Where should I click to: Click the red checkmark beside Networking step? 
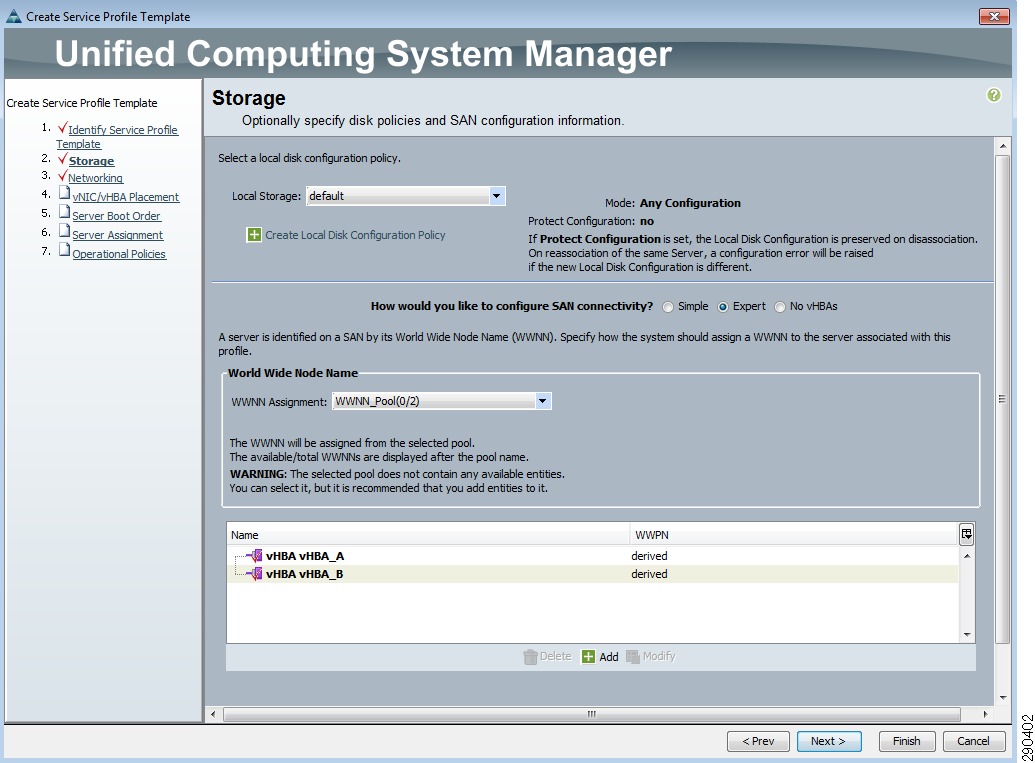[x=62, y=176]
